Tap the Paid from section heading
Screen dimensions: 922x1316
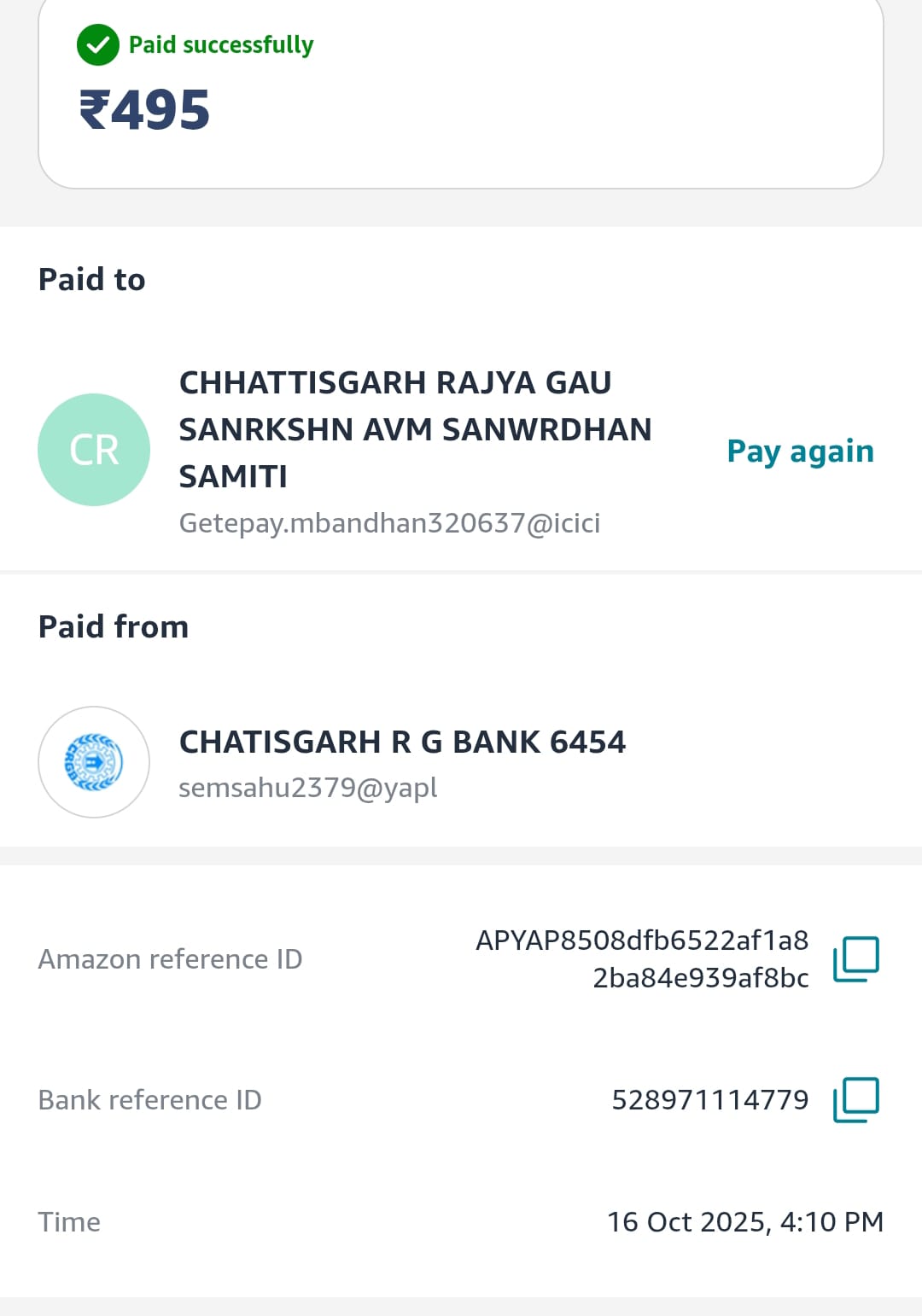click(114, 626)
